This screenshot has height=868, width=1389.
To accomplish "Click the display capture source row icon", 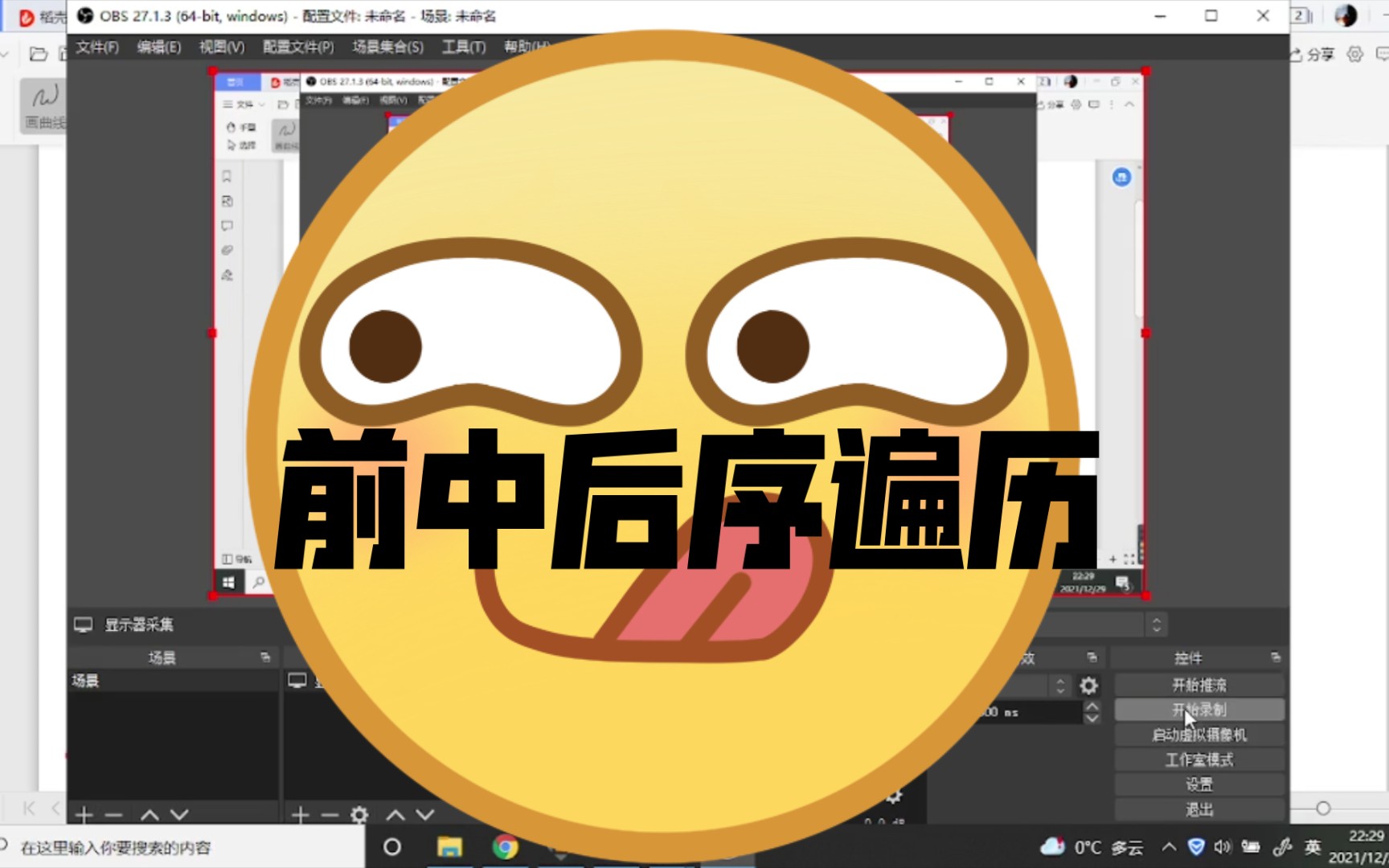I will tap(297, 681).
